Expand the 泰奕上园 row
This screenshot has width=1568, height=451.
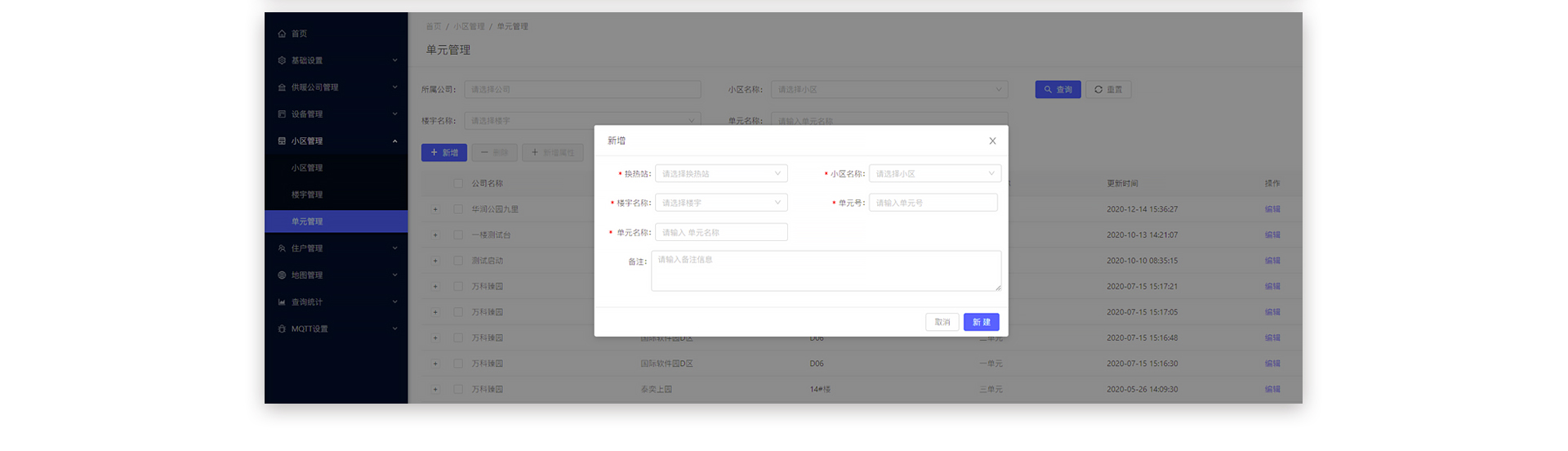(x=435, y=390)
